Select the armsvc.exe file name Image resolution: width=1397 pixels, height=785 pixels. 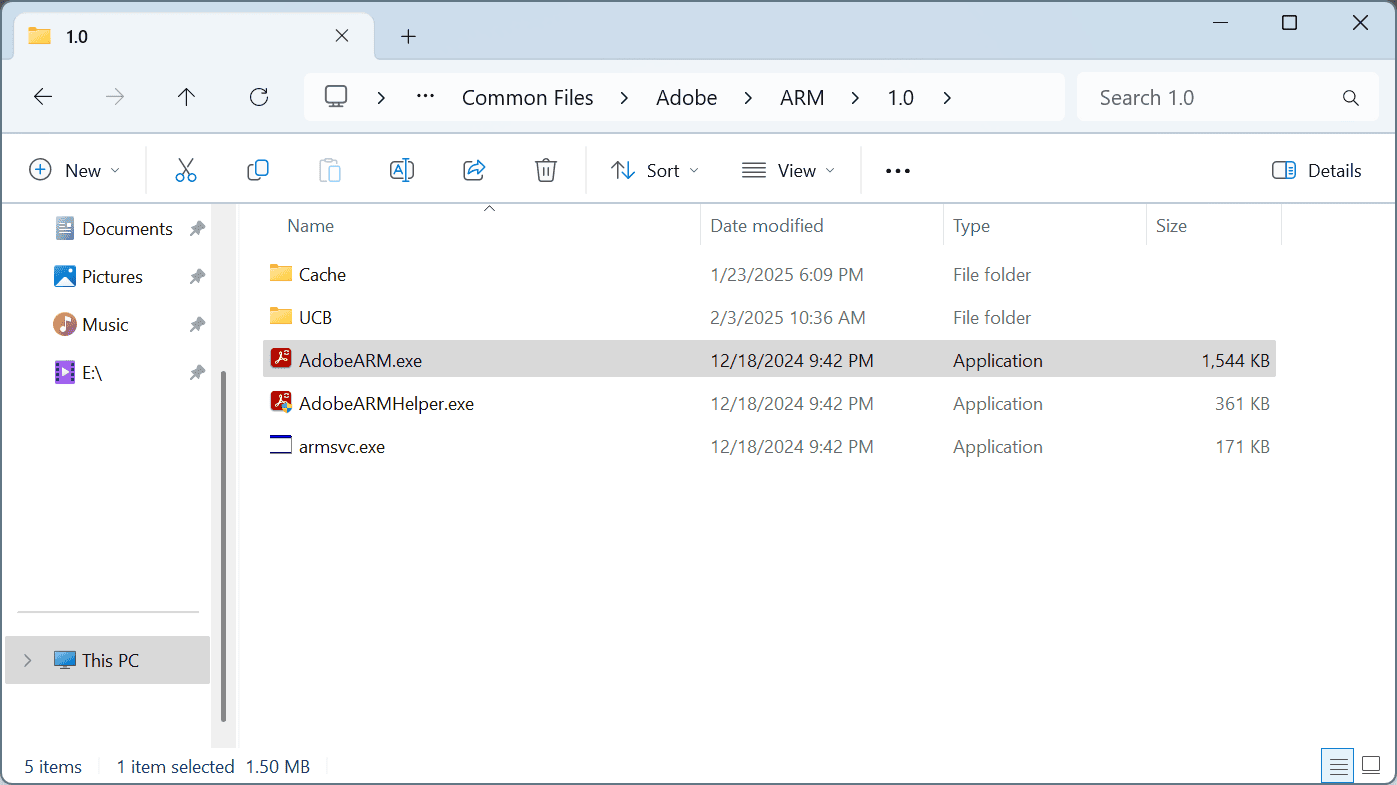click(342, 447)
